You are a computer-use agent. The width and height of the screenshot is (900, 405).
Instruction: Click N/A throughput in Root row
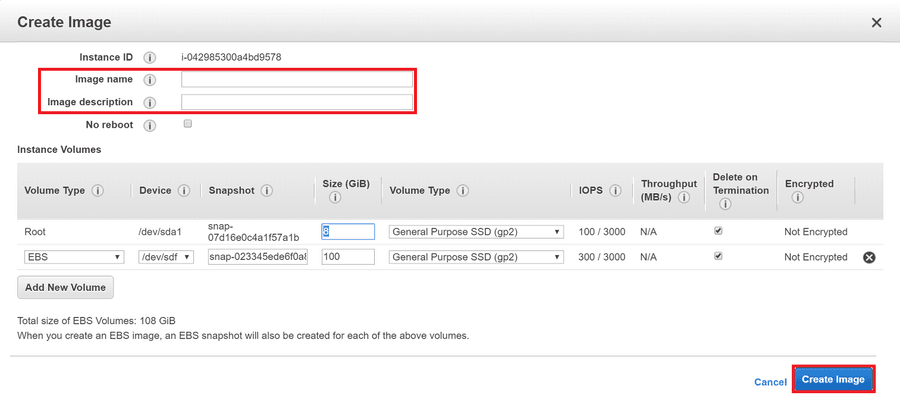coord(649,232)
